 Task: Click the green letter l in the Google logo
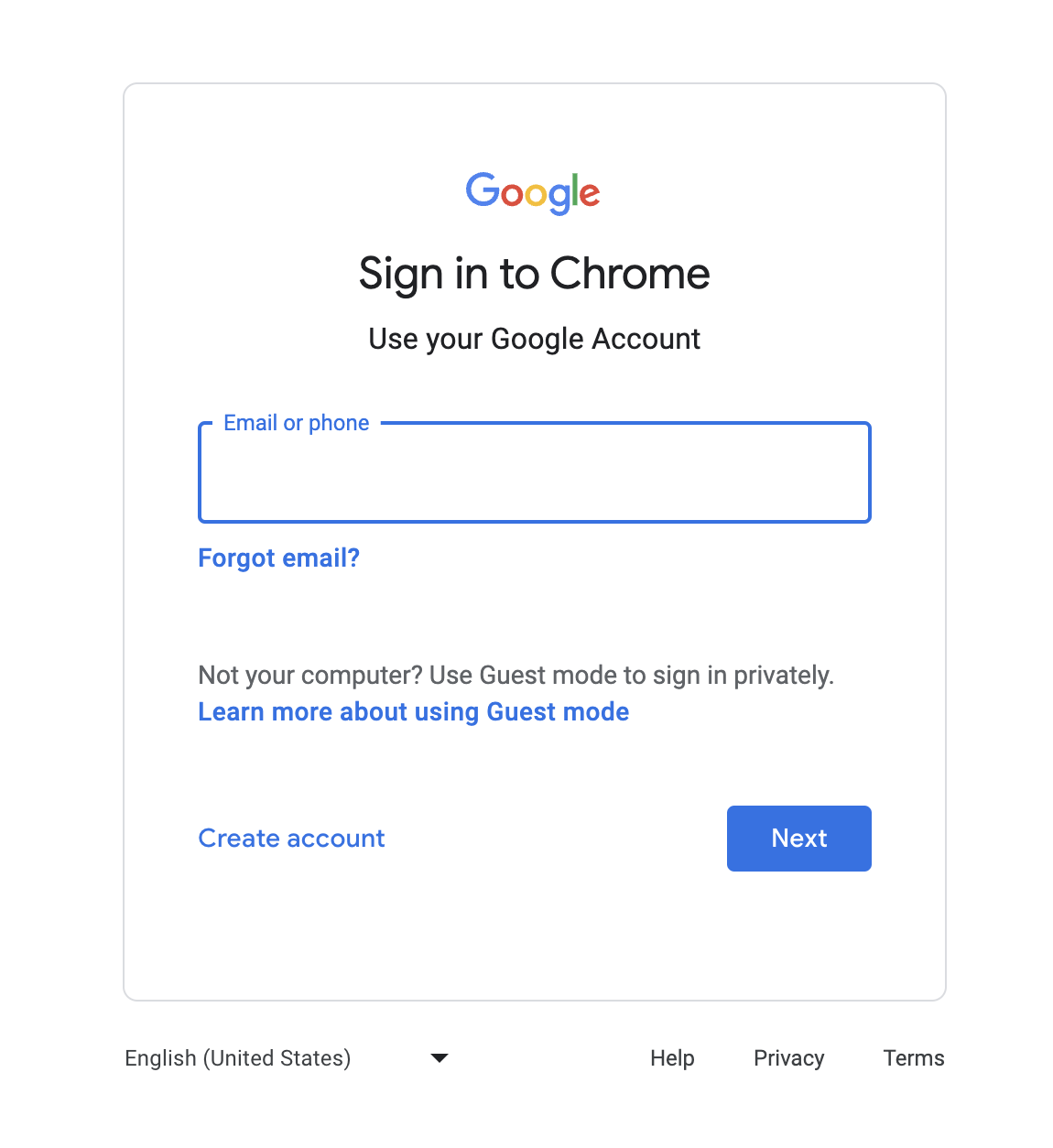(577, 189)
